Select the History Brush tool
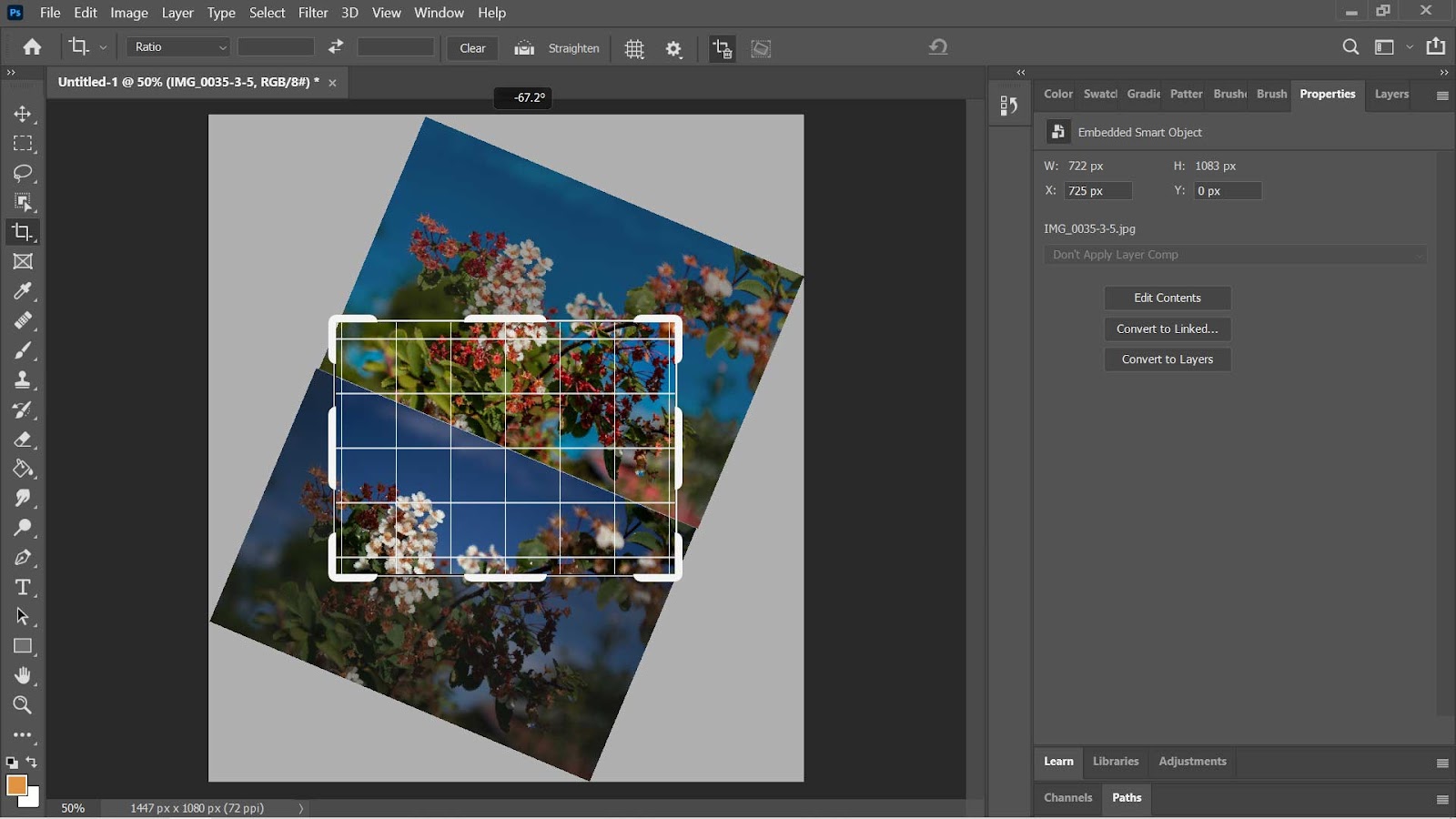1456x819 pixels. click(23, 409)
